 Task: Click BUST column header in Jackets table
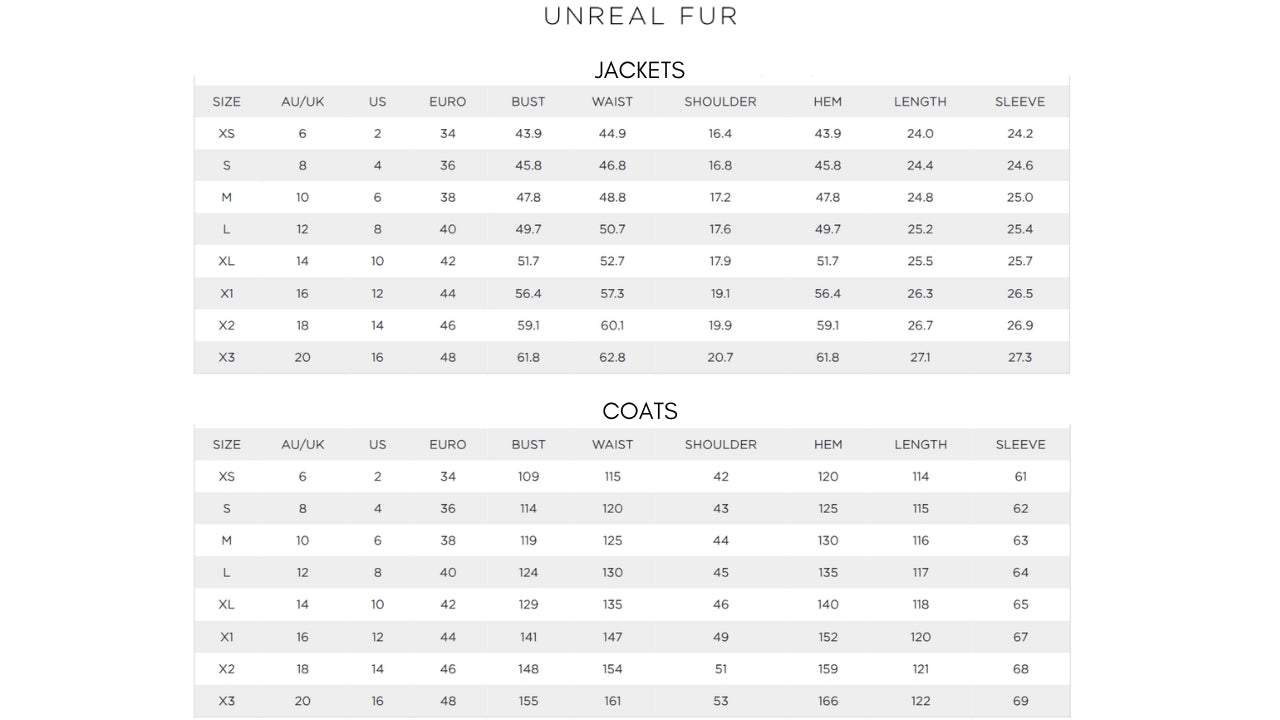[x=528, y=102]
